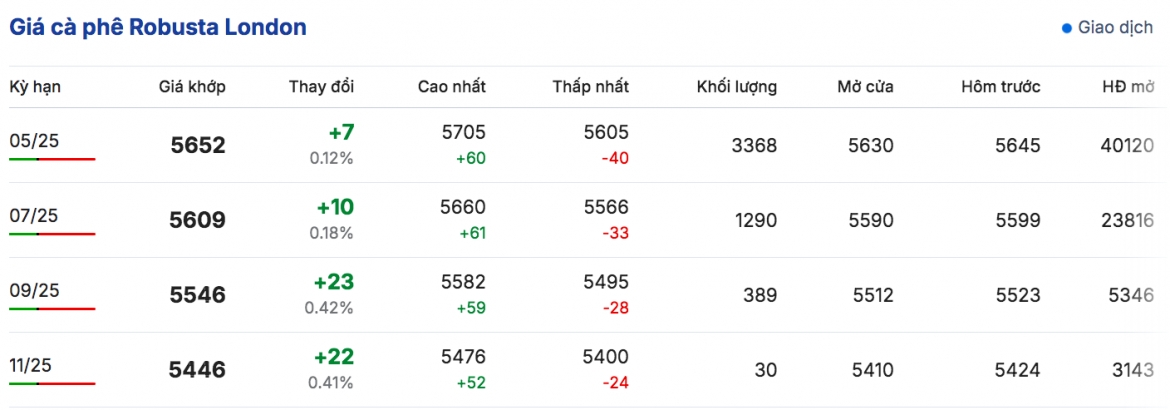Screen dimensions: 1170x410
Task: Open the 07/25 contract term
Action: (34, 216)
